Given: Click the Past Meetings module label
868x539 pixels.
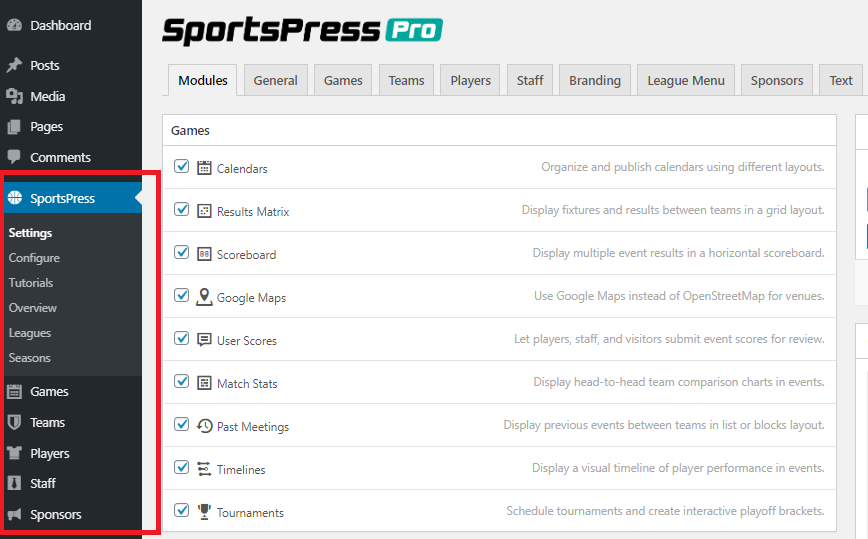Looking at the screenshot, I should click(253, 427).
